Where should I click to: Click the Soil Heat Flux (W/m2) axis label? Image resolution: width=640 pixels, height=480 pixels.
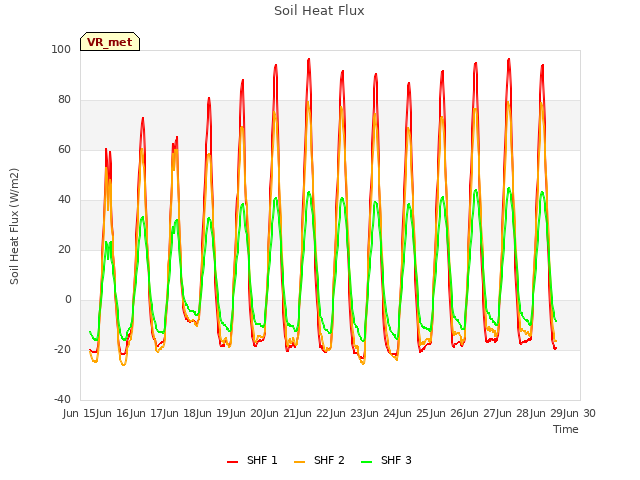(x=14, y=226)
